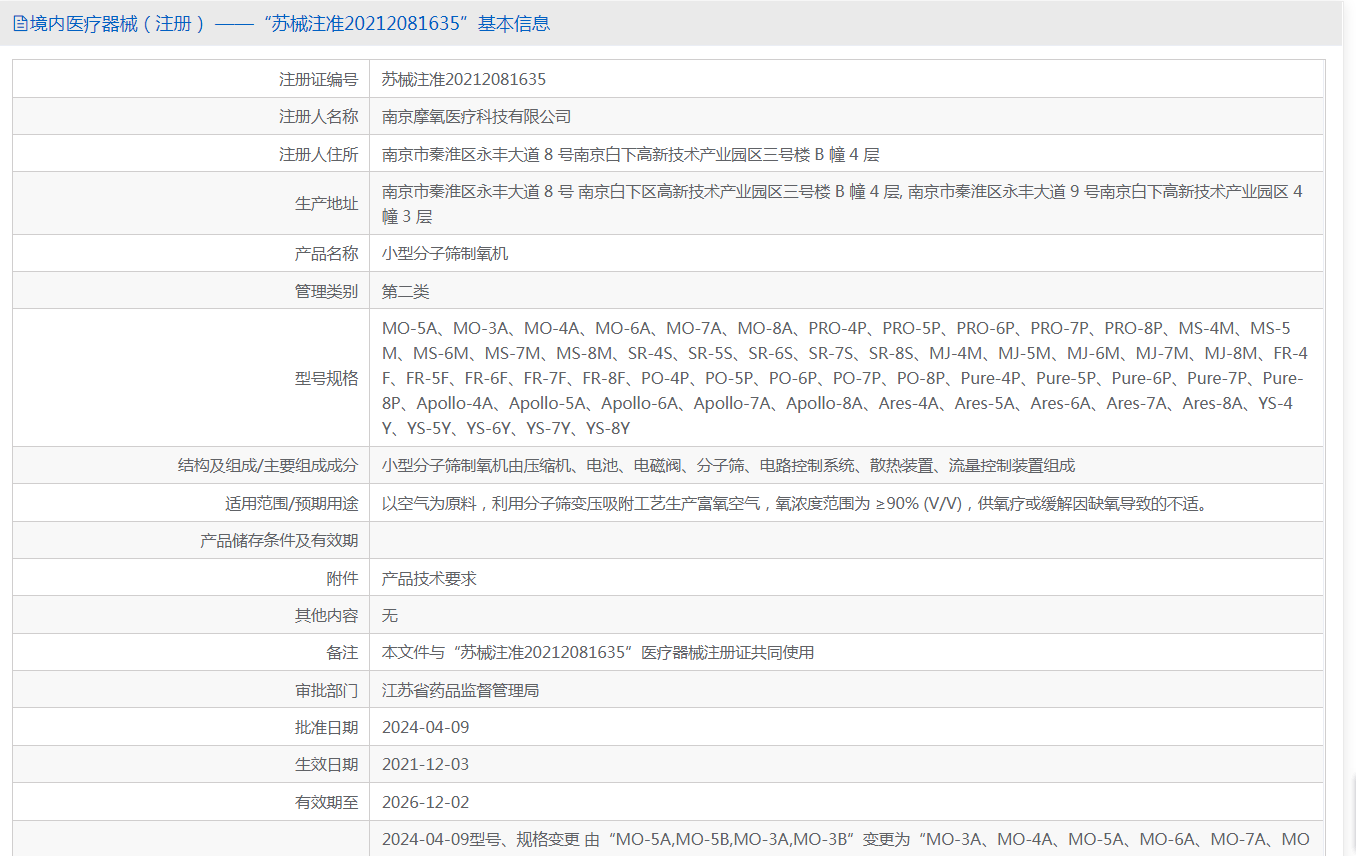1356x856 pixels.
Task: Click the title '境内医疗器械（注册）' basic info heading
Action: point(290,24)
